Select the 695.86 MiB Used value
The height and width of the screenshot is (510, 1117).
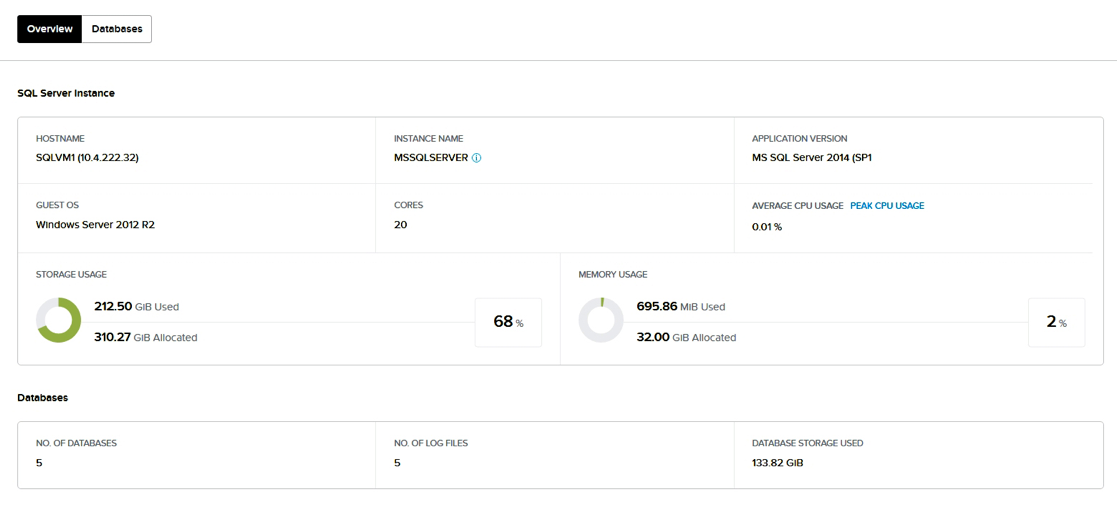click(680, 307)
